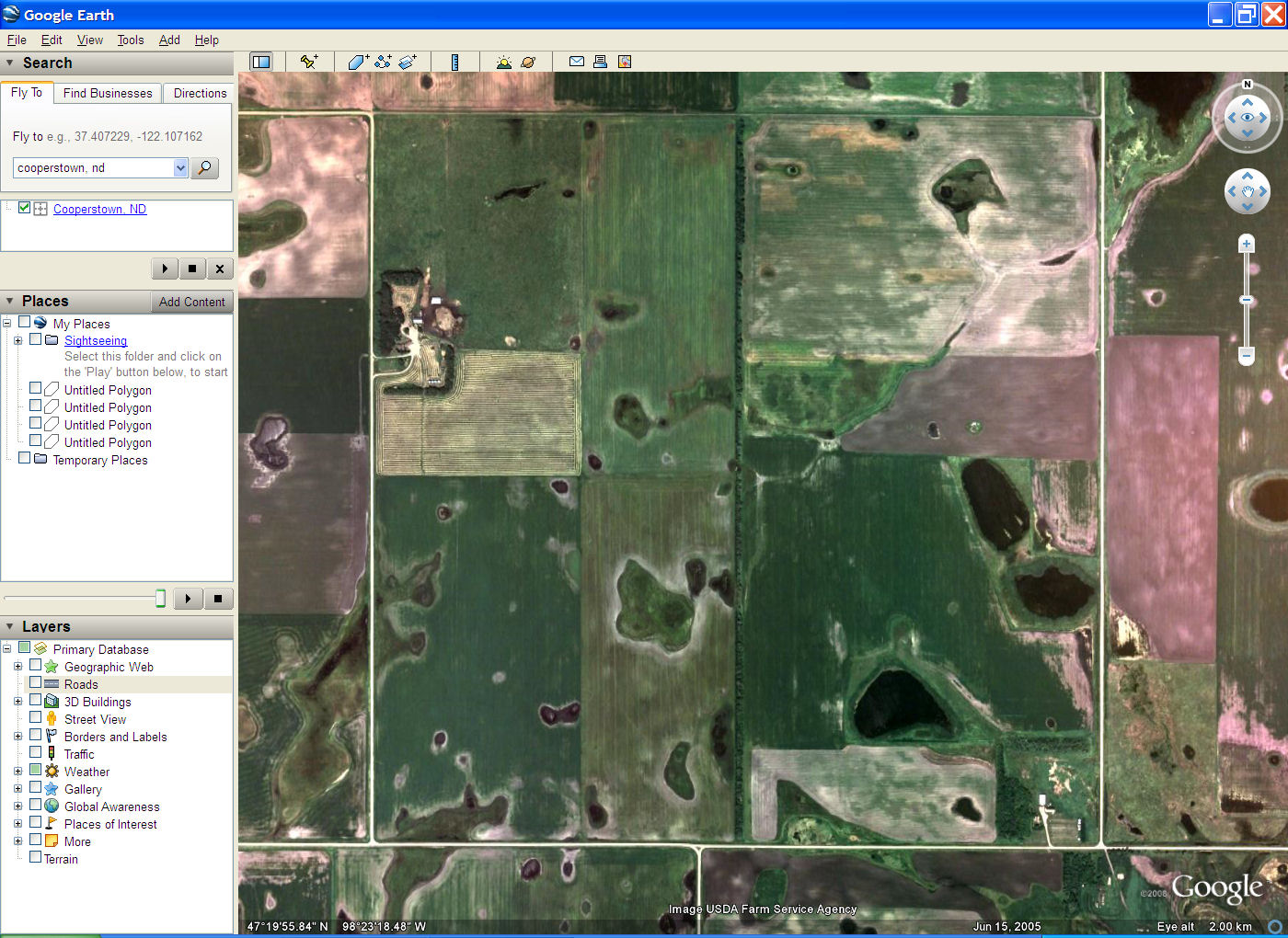This screenshot has height=938, width=1288.
Task: Open the View menu
Action: [x=90, y=40]
